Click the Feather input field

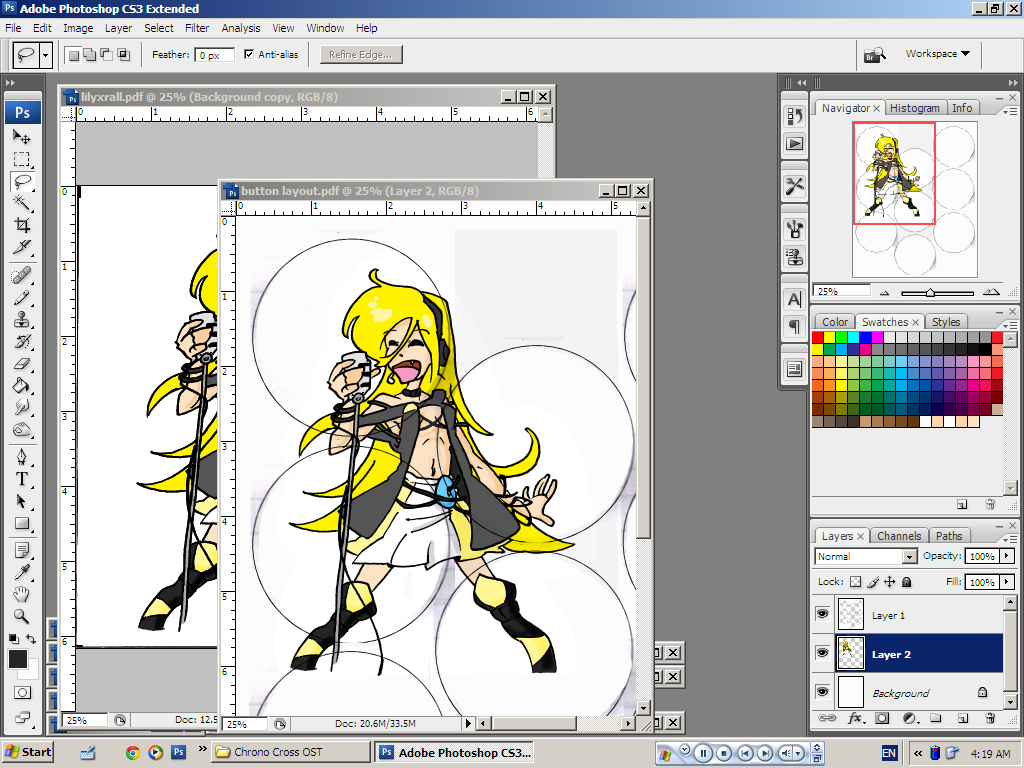(x=214, y=56)
